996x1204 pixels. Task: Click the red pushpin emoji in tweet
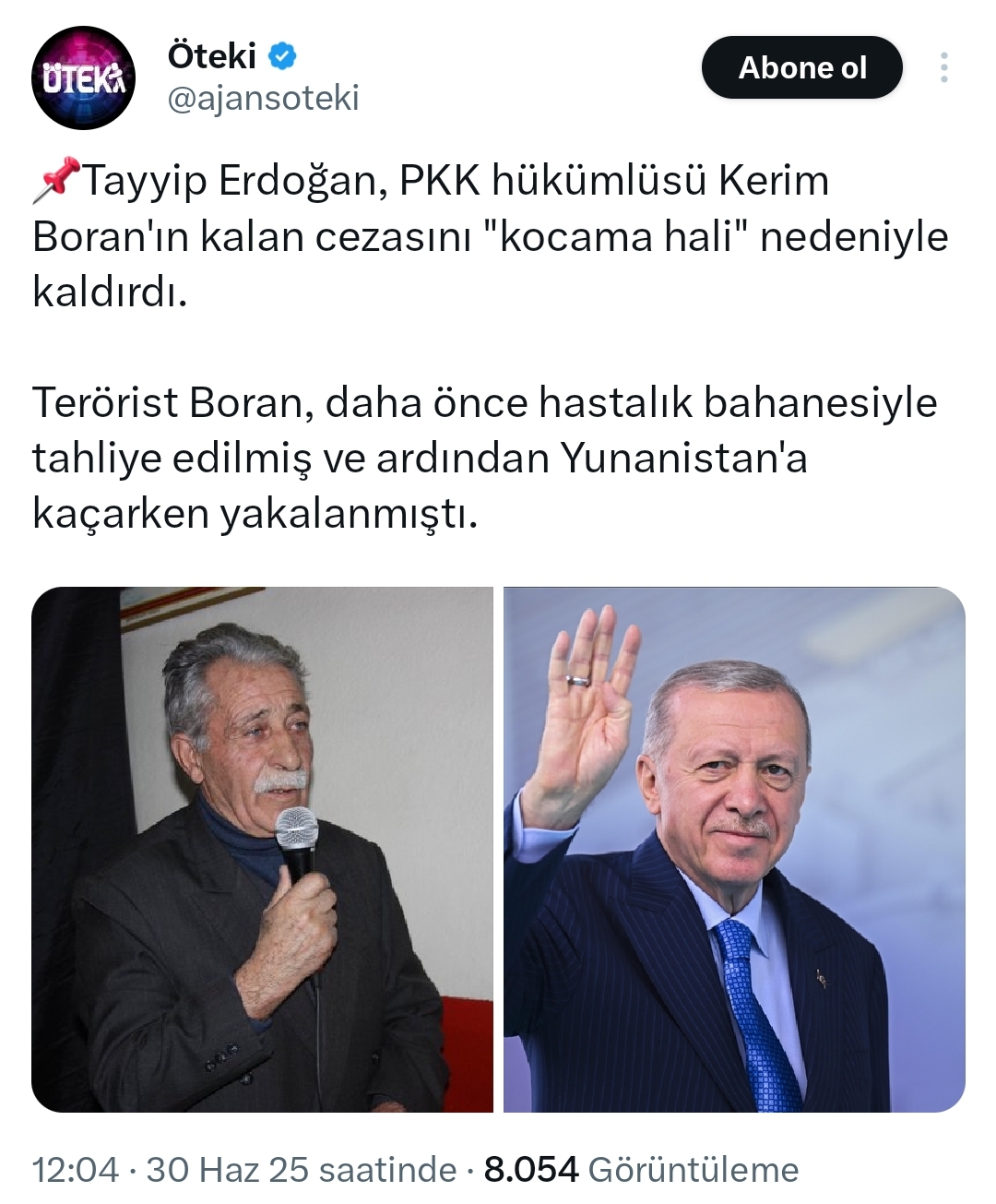click(x=57, y=180)
